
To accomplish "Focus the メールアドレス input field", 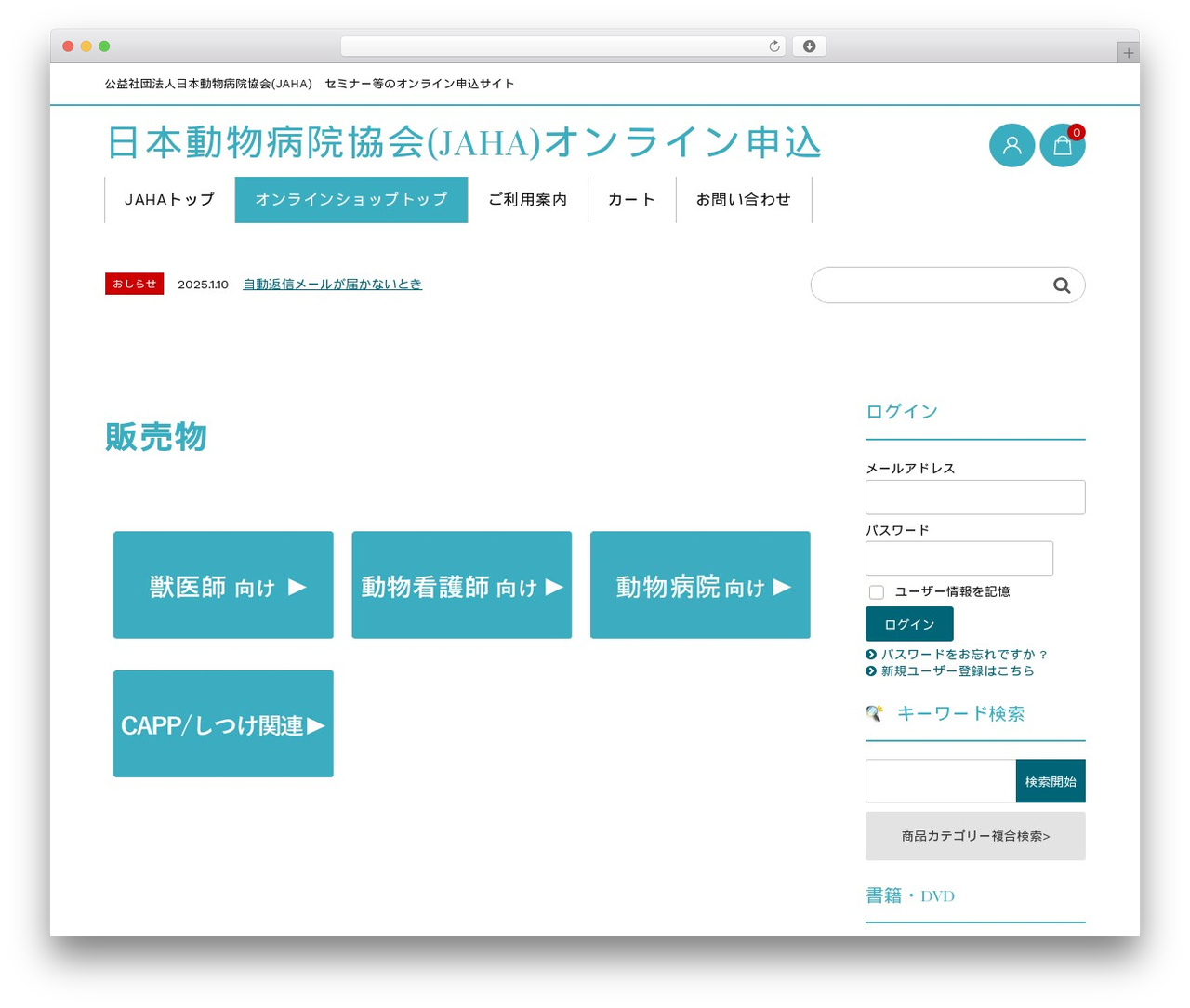I will [975, 497].
